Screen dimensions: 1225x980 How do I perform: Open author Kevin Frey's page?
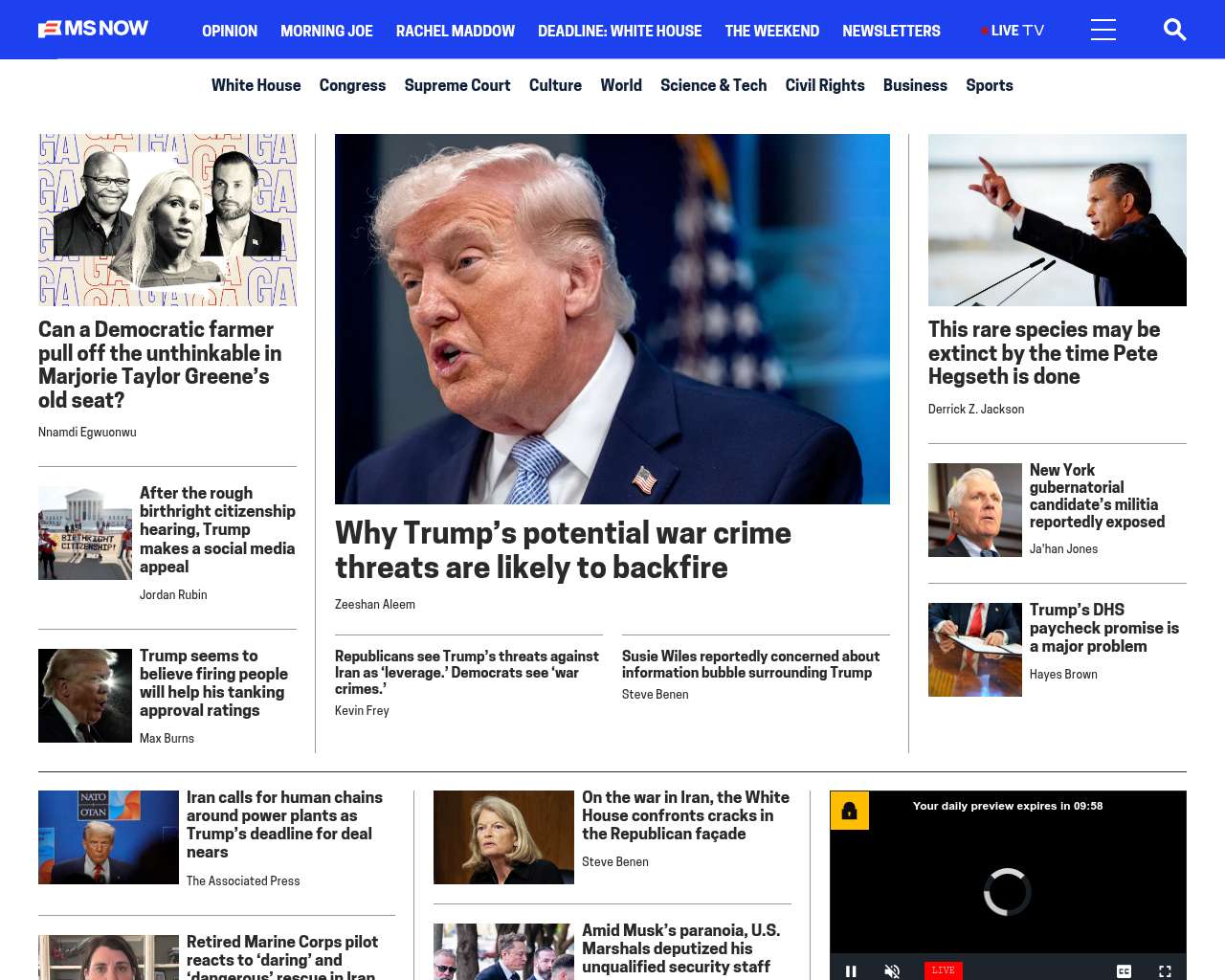click(x=362, y=711)
